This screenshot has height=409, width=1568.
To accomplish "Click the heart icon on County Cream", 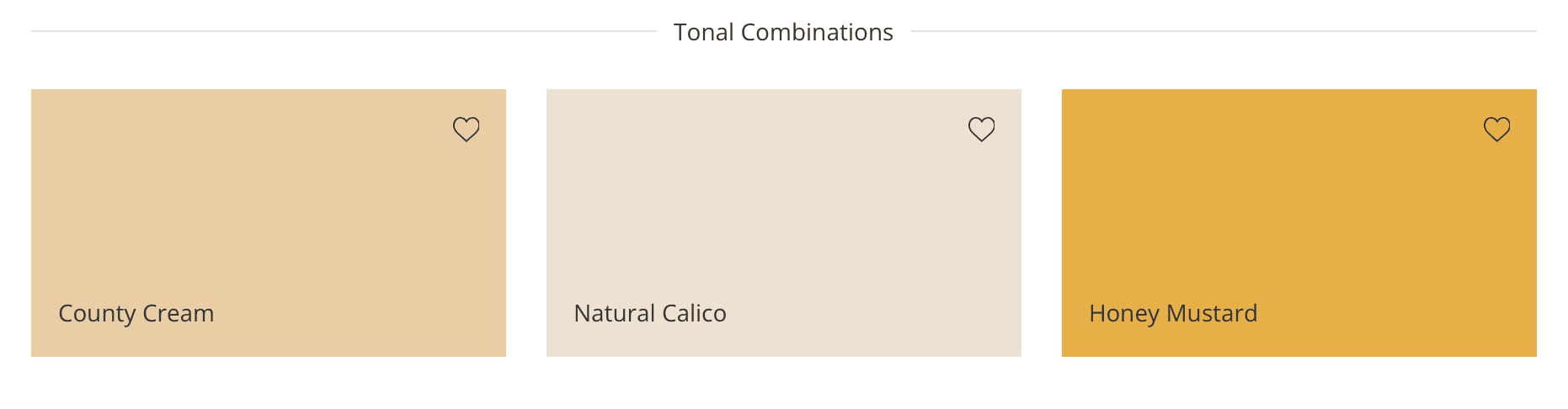I will tap(466, 129).
